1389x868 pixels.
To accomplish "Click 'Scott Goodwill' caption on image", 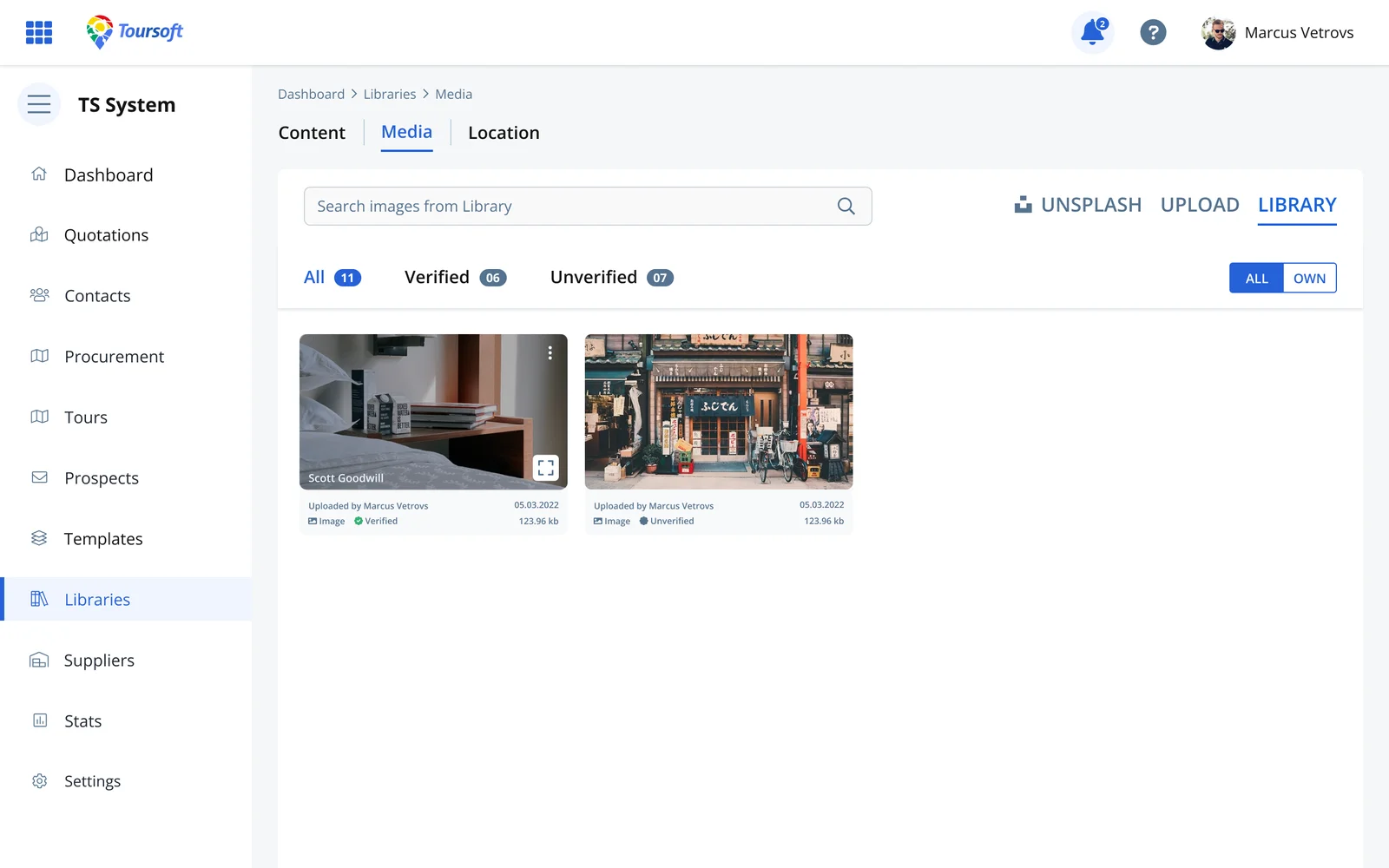I will pyautogui.click(x=346, y=478).
